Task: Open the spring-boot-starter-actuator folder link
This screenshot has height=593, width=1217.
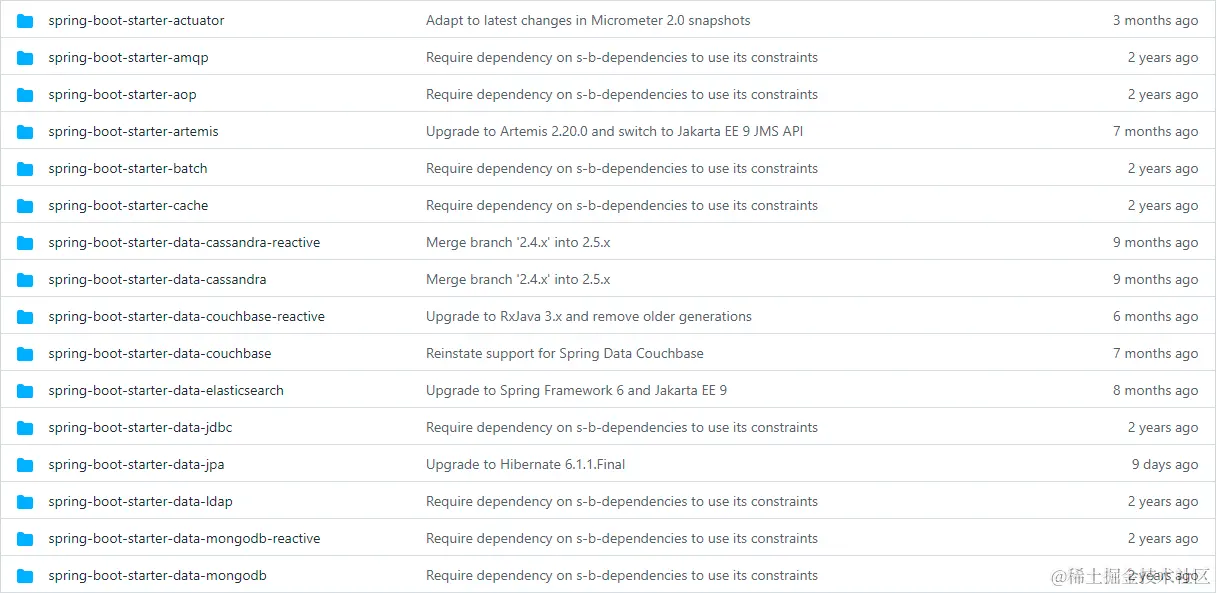Action: 136,21
